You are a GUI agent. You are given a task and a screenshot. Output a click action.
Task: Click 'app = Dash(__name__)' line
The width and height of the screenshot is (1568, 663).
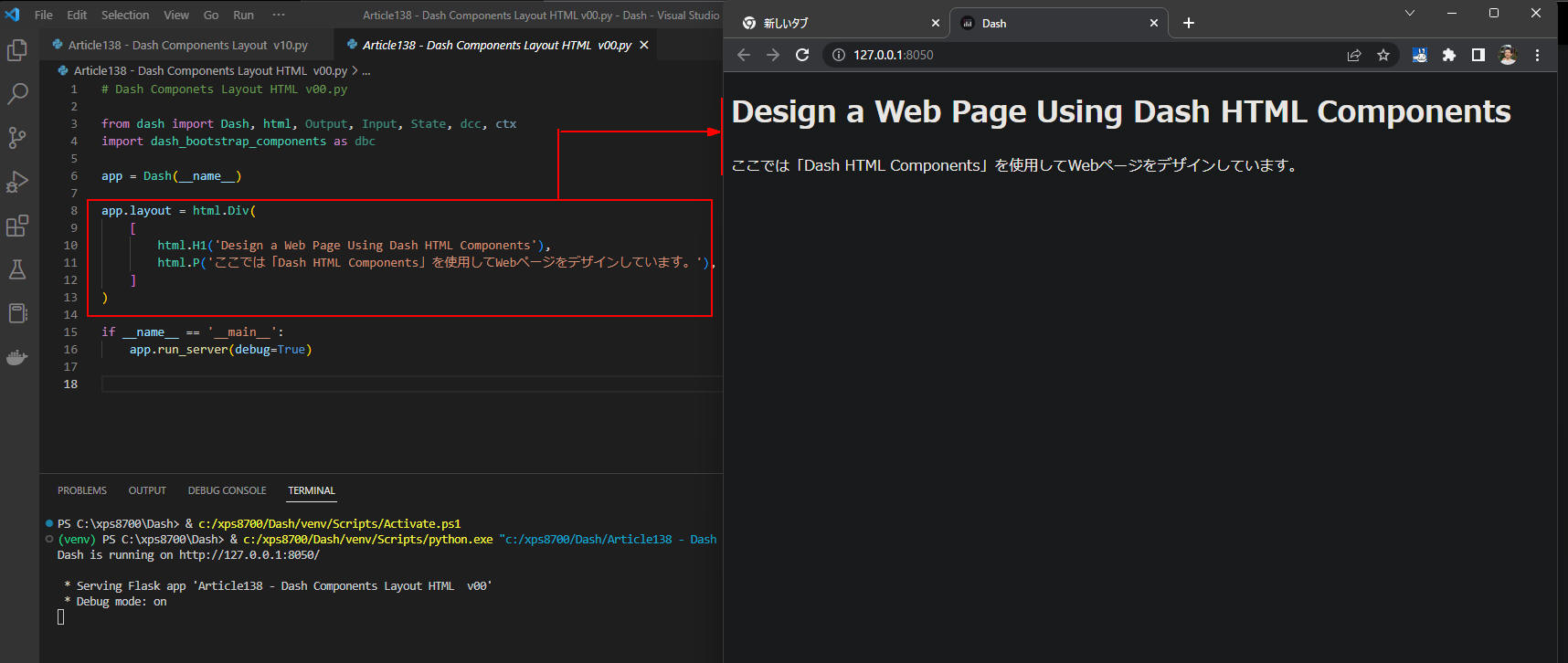(x=172, y=176)
